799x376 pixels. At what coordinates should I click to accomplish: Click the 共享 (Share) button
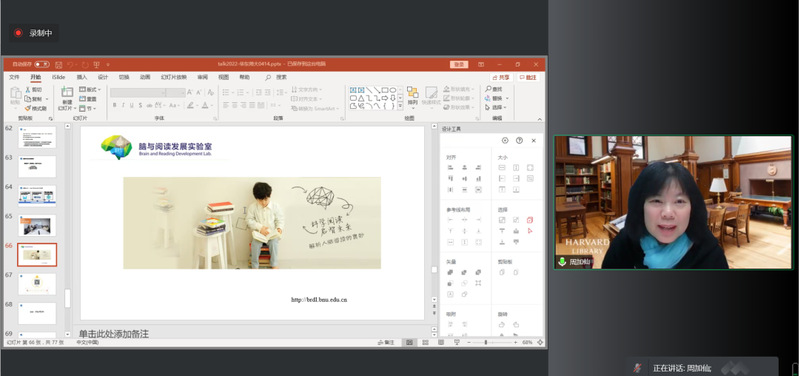click(501, 77)
